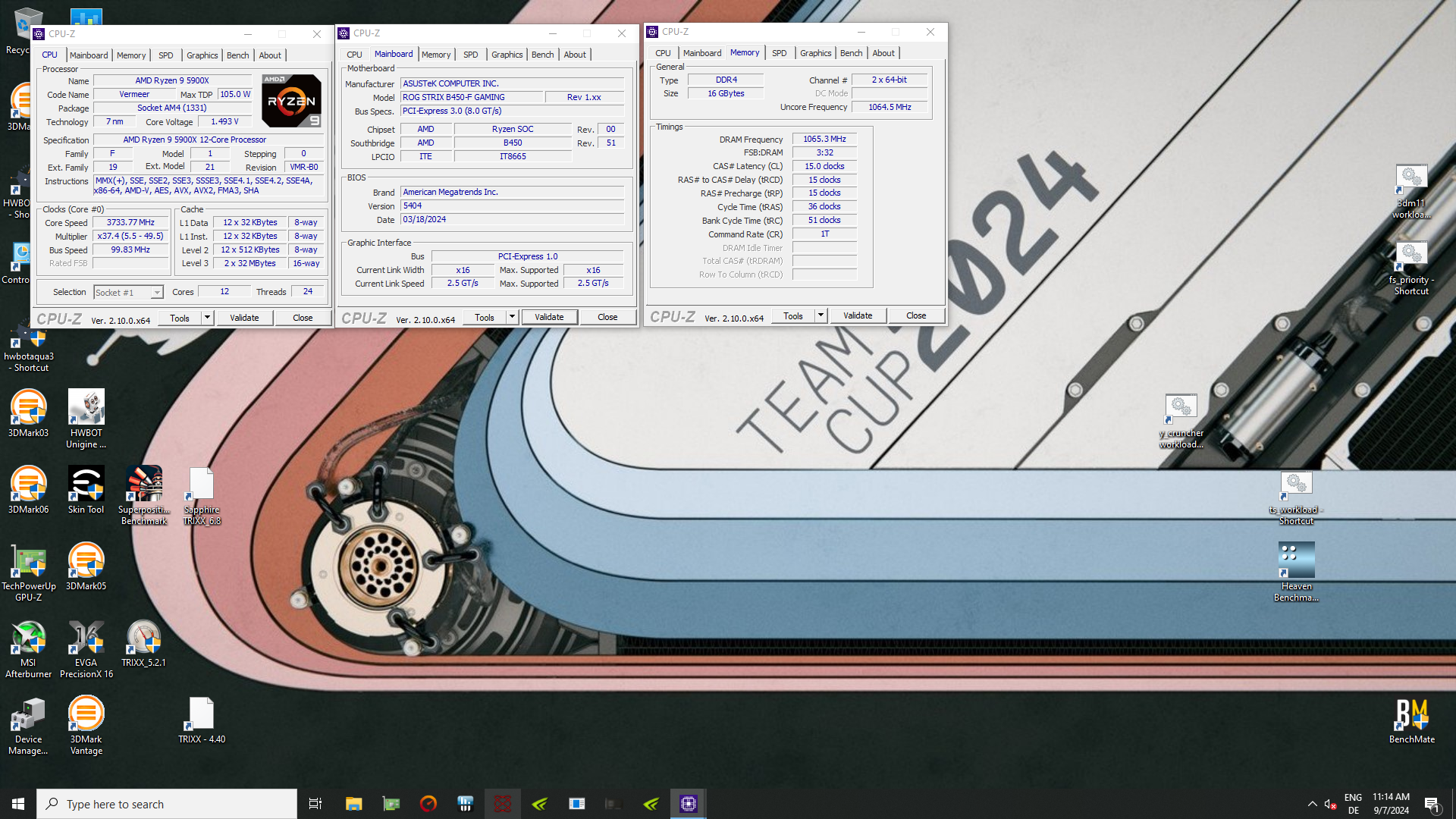Launch MSI Afterburner desktop icon
The image size is (1456, 819).
tap(29, 648)
